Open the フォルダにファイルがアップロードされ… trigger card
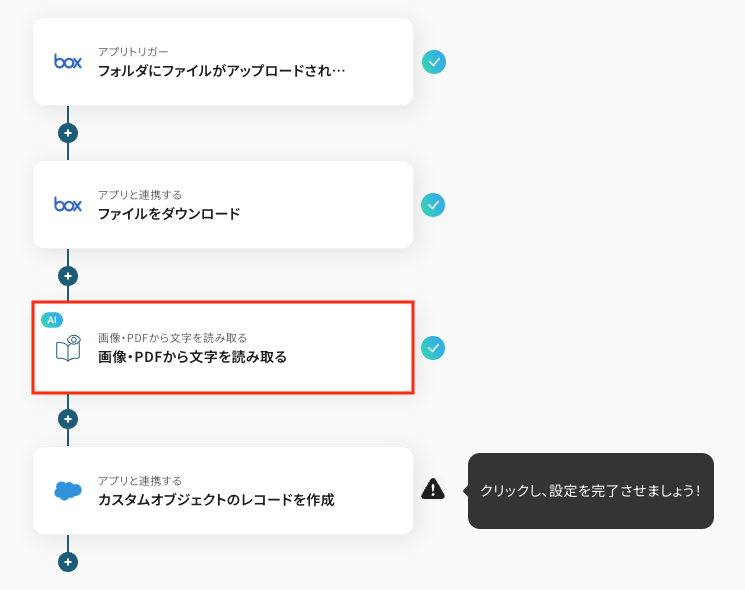The height and width of the screenshot is (590, 745). 223,62
